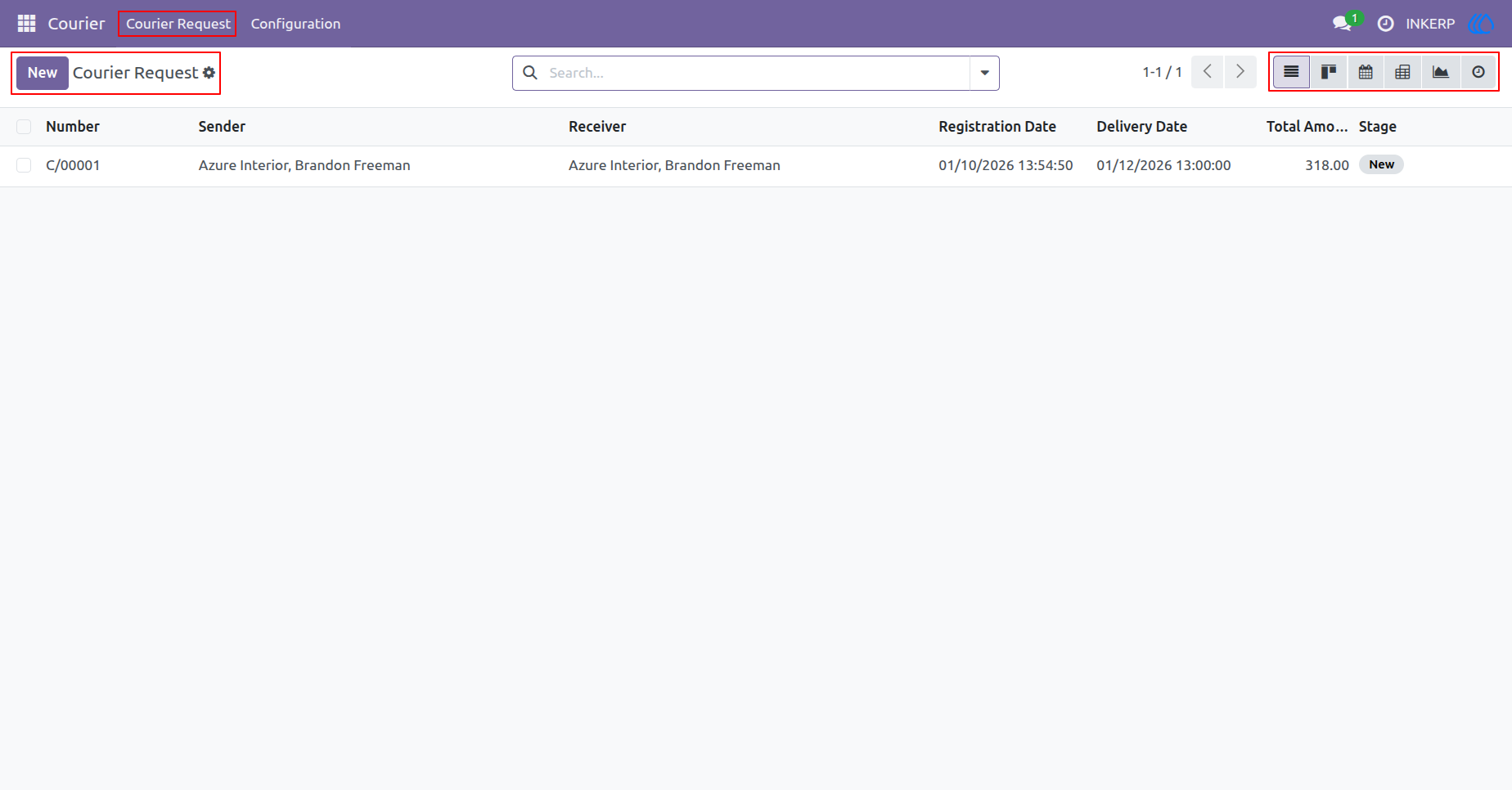Click the INKERP company name
This screenshot has width=1512, height=790.
point(1430,24)
